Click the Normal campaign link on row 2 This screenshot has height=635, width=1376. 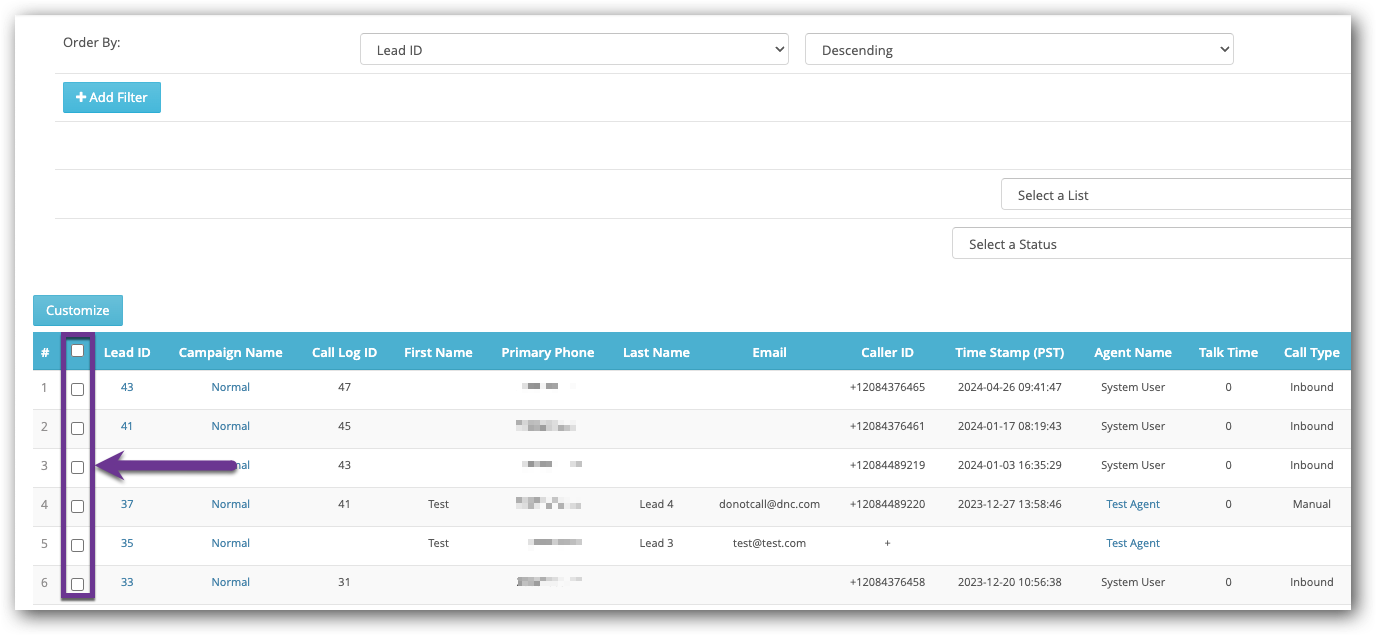click(x=230, y=426)
